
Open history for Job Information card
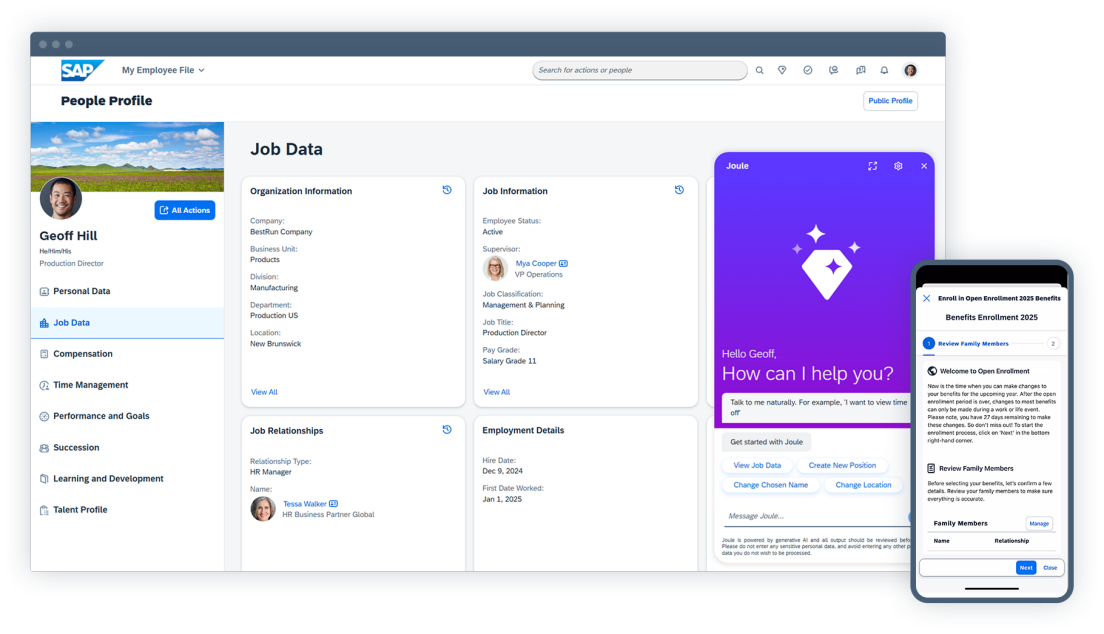pos(679,190)
